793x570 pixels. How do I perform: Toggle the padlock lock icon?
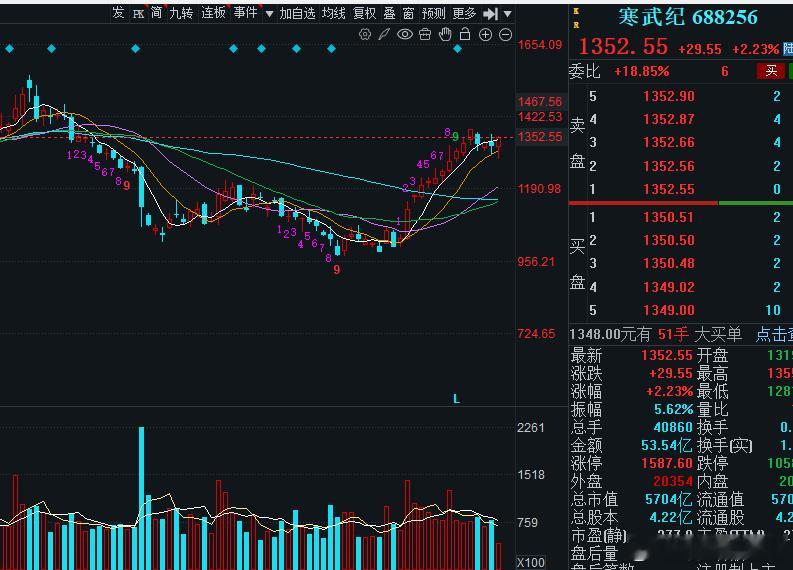click(465, 34)
